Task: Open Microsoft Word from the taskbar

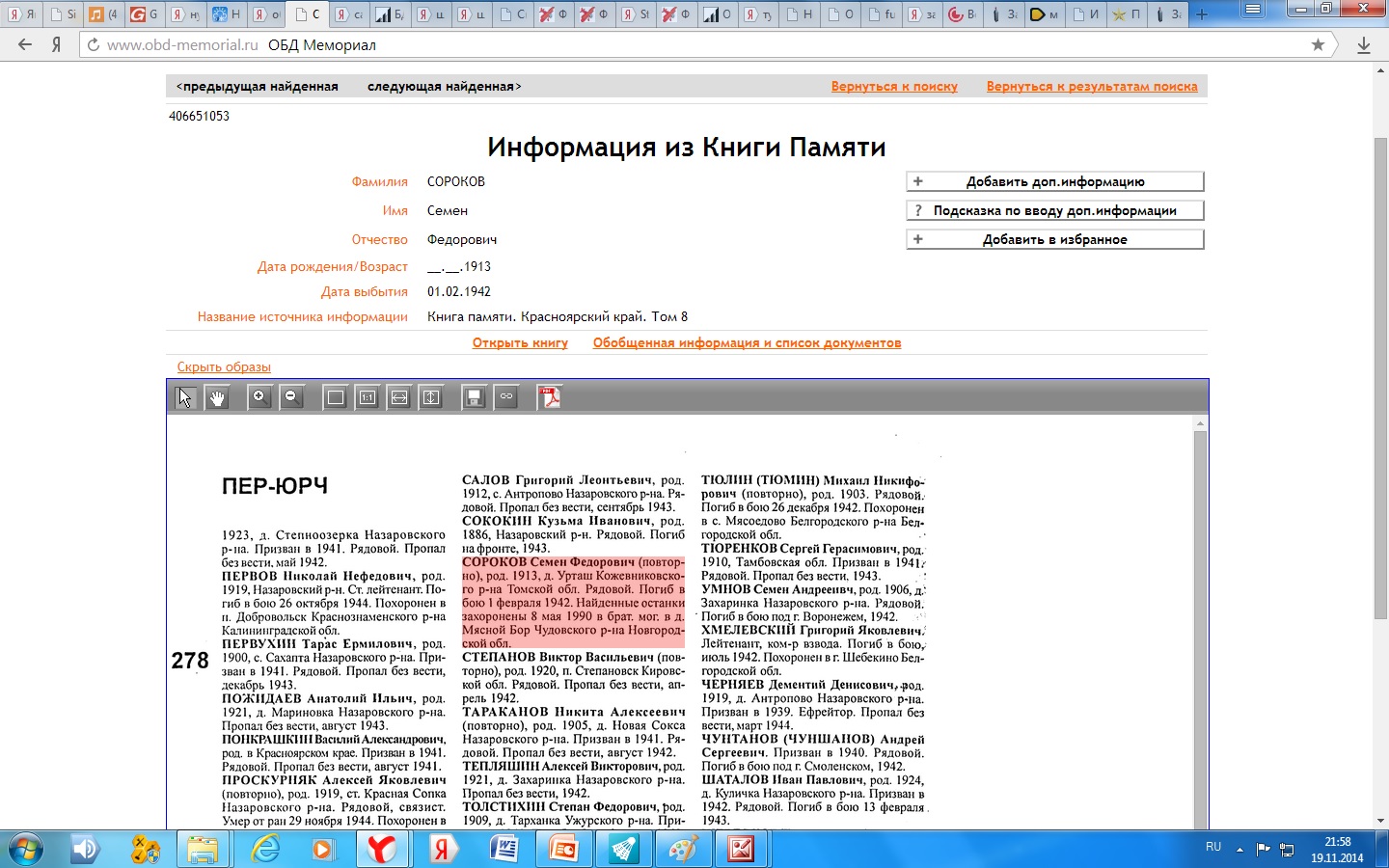Action: pyautogui.click(x=504, y=850)
